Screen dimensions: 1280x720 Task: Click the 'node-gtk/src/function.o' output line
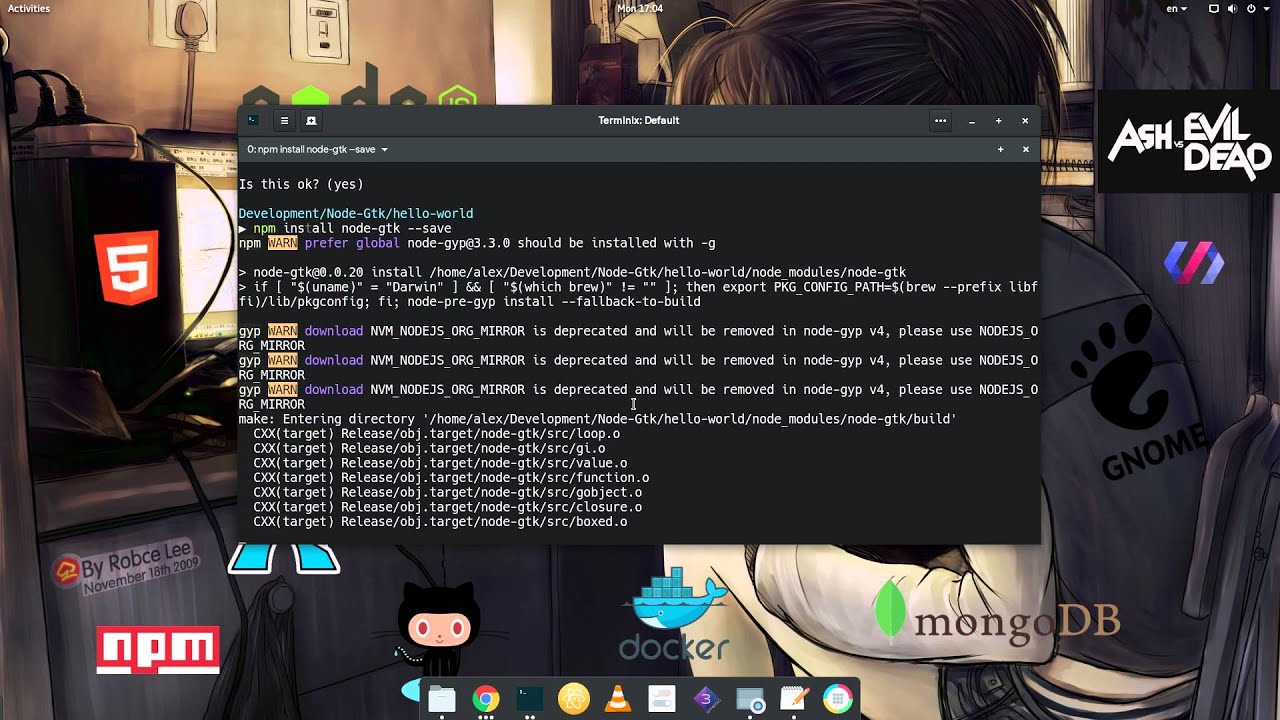(451, 477)
